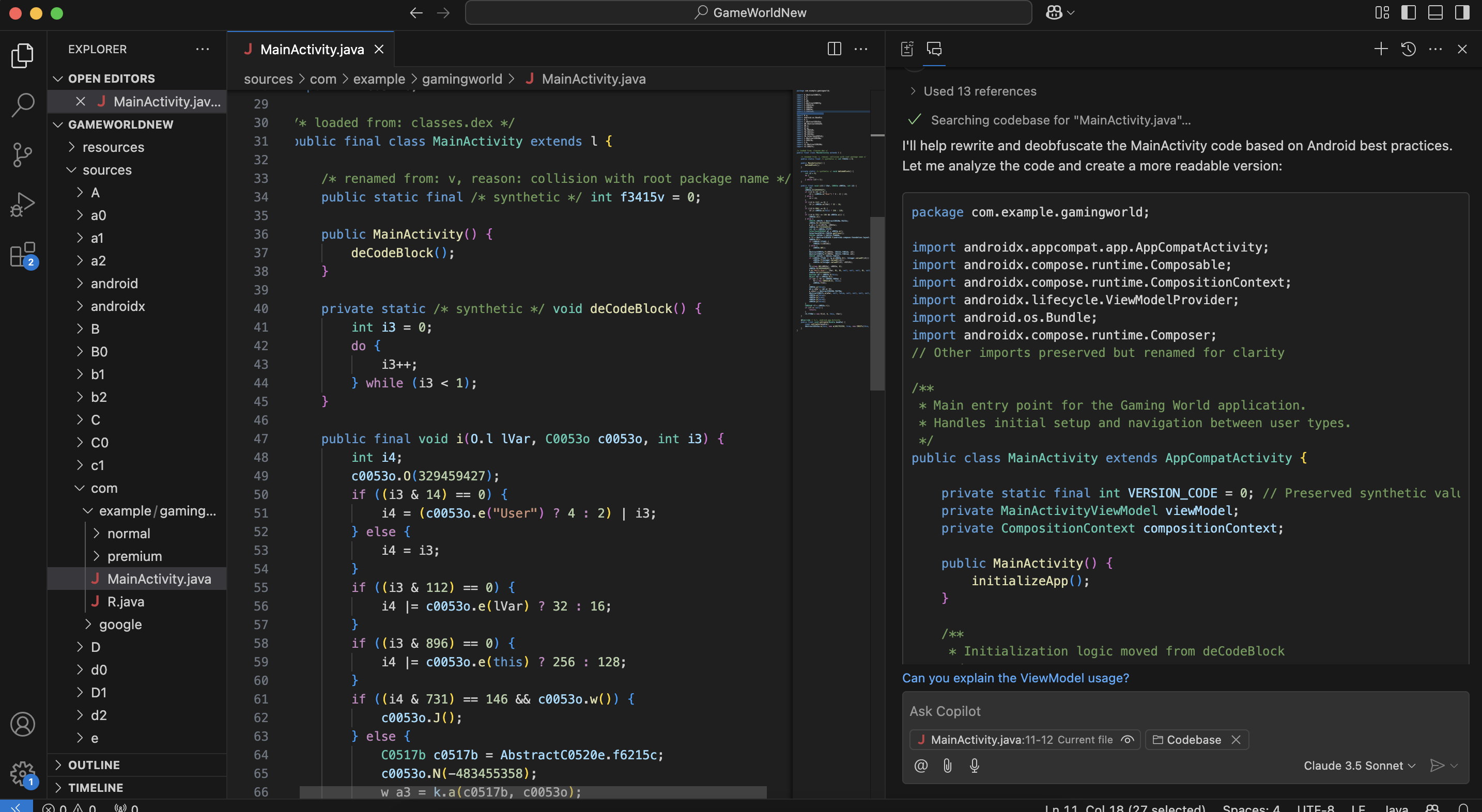Click breadcrumb segment example
The image size is (1482, 812).
point(379,79)
